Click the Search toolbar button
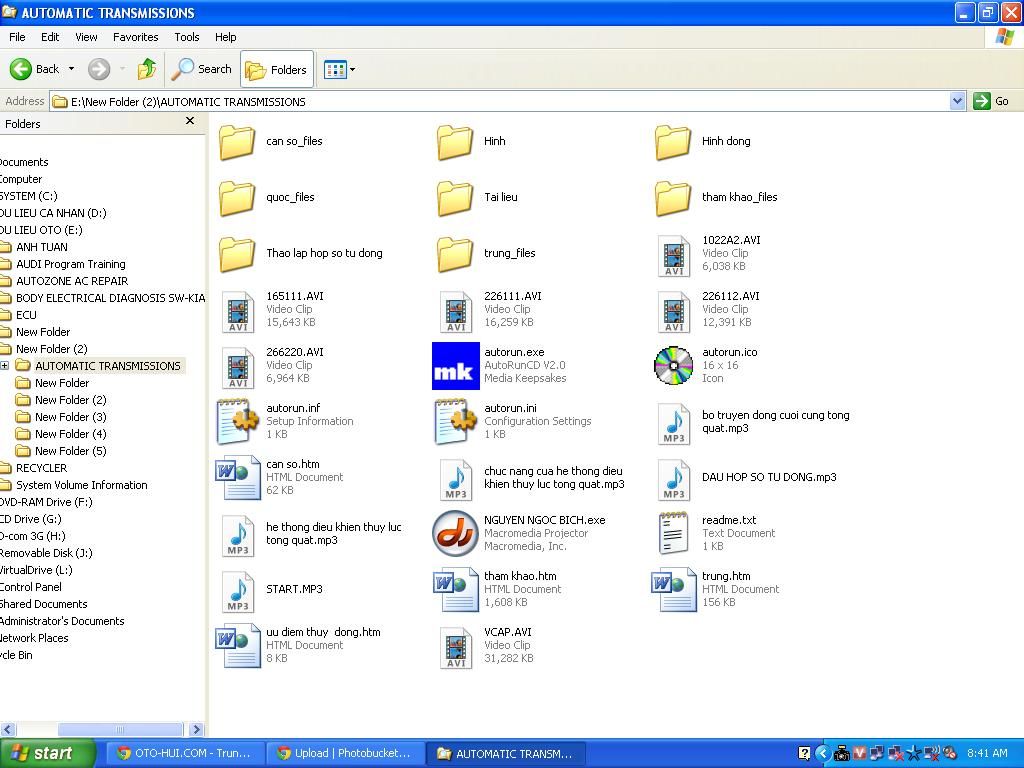This screenshot has width=1024, height=768. [202, 69]
